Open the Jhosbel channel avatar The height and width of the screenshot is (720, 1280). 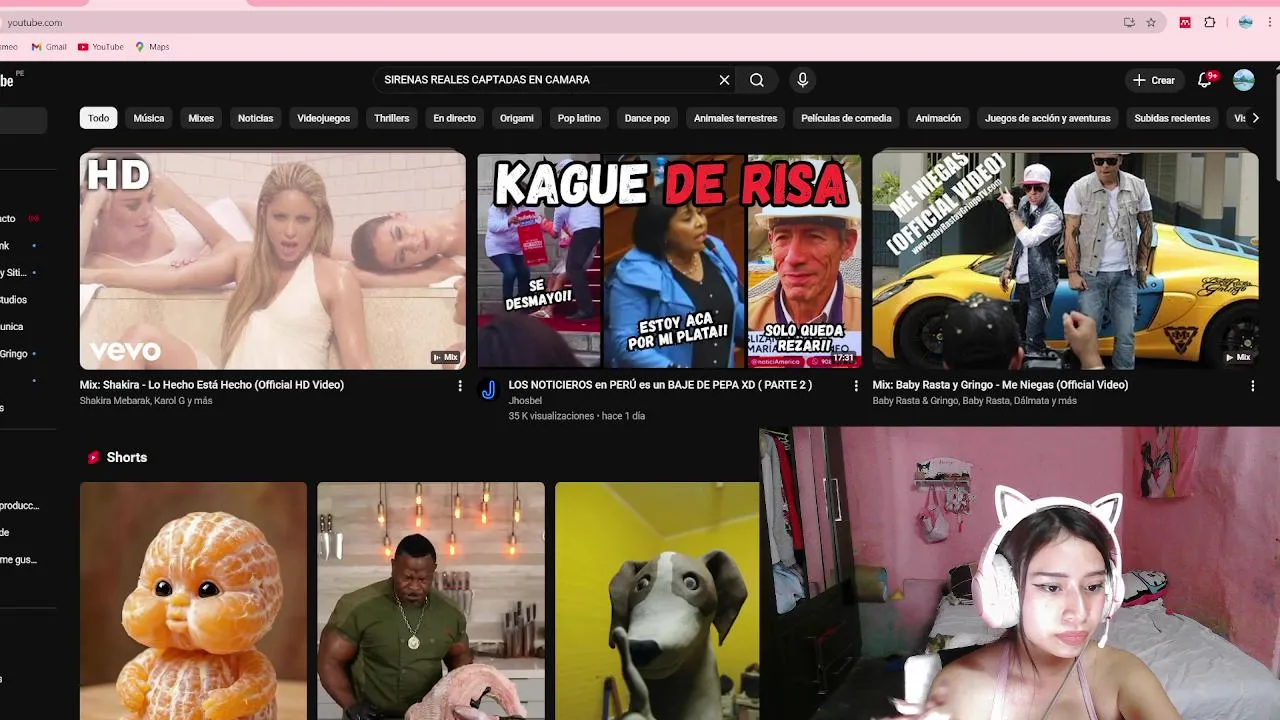(489, 390)
